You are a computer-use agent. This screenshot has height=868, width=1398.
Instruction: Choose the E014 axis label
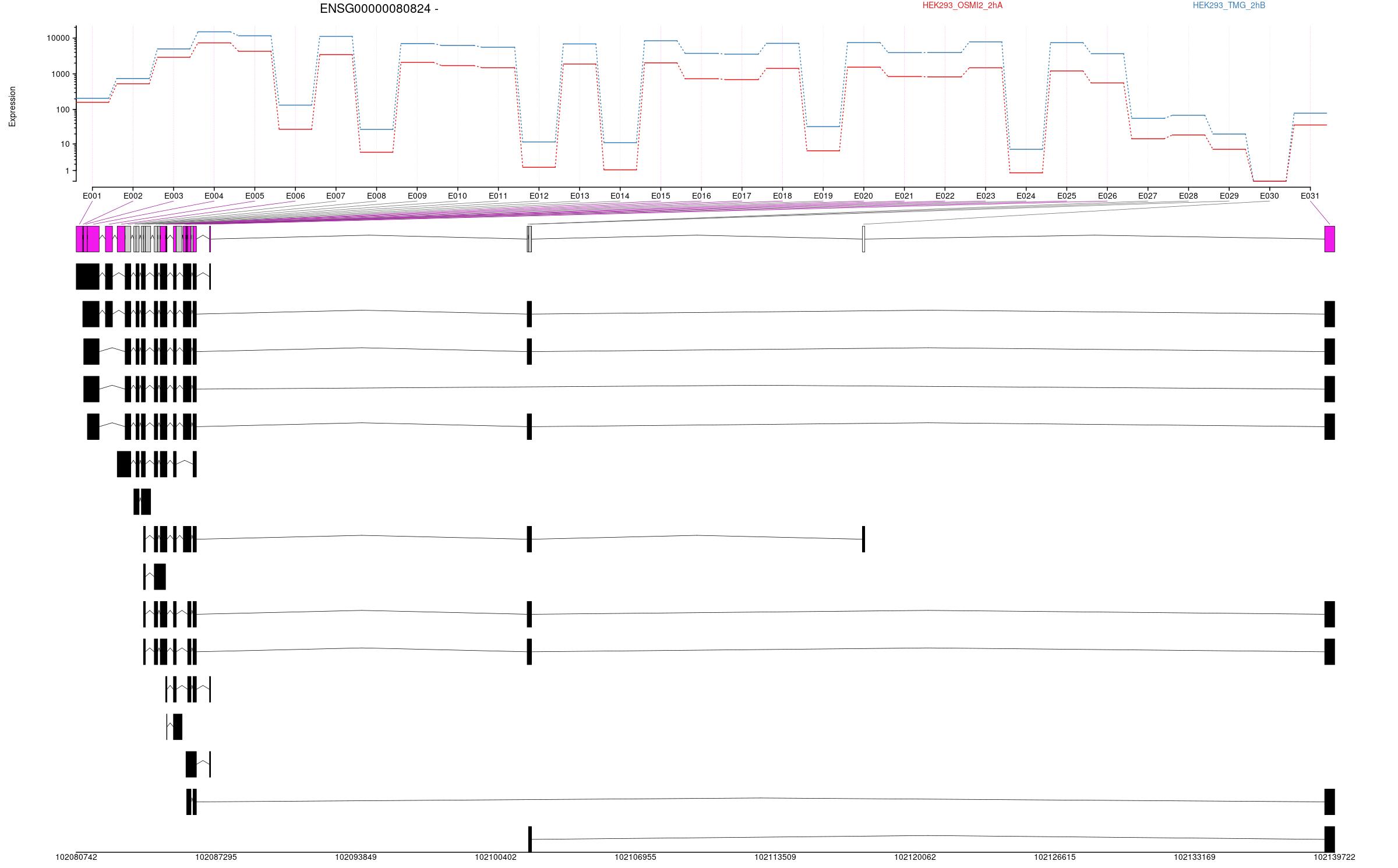point(620,196)
